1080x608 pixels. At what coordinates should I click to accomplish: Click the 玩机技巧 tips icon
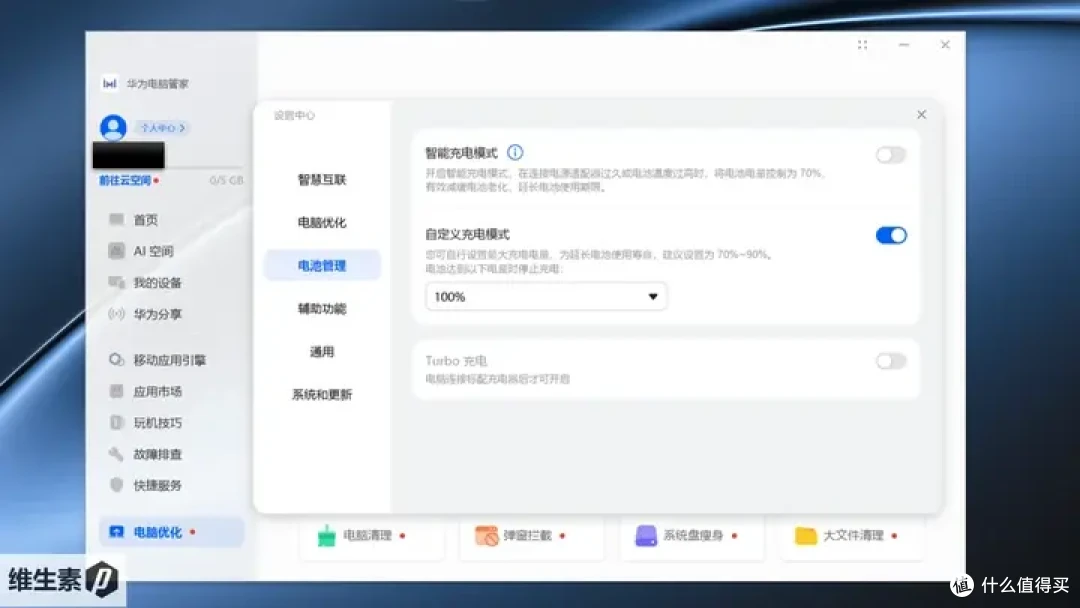pos(116,423)
